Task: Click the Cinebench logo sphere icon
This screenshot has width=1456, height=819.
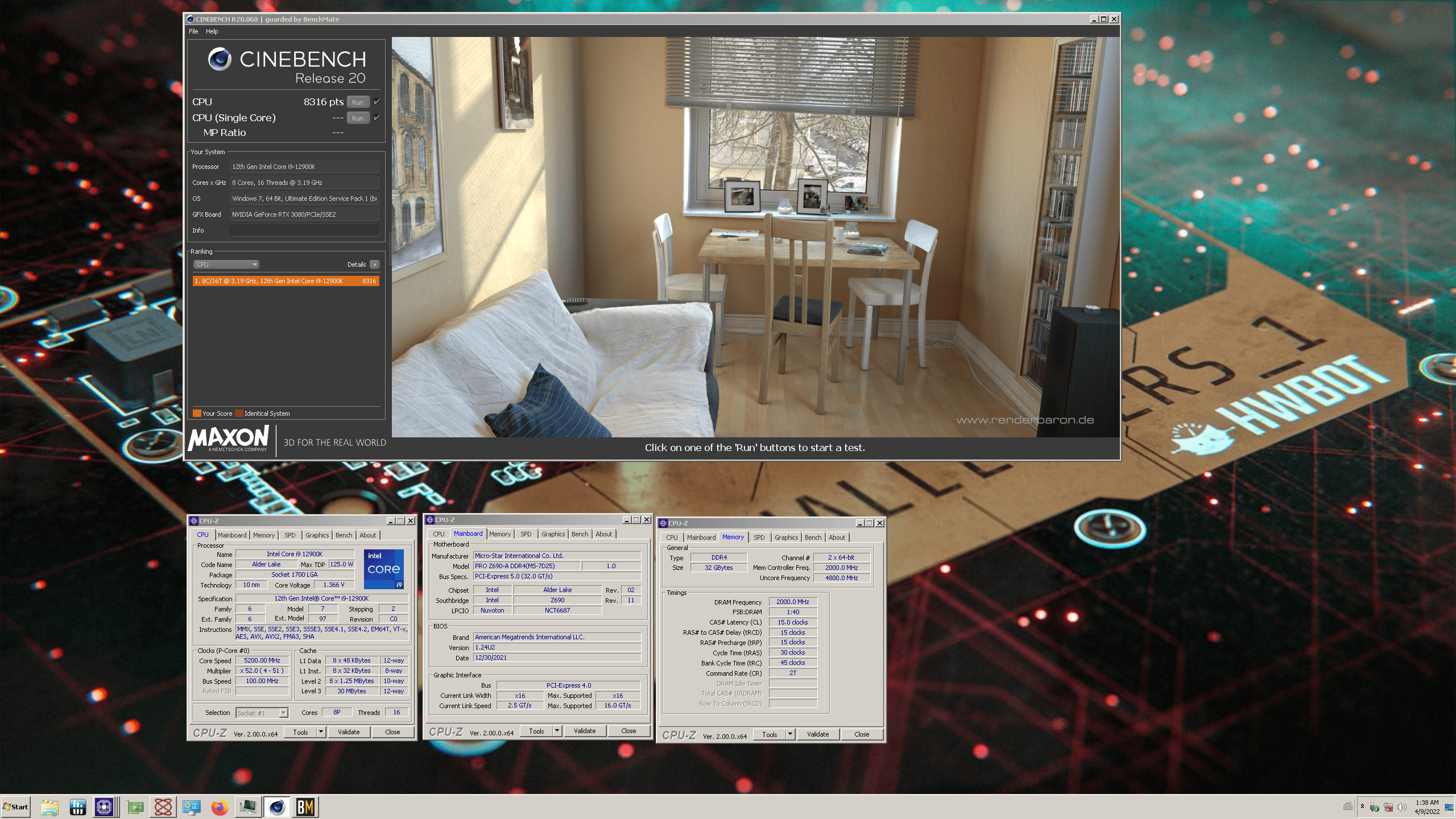Action: [x=220, y=59]
